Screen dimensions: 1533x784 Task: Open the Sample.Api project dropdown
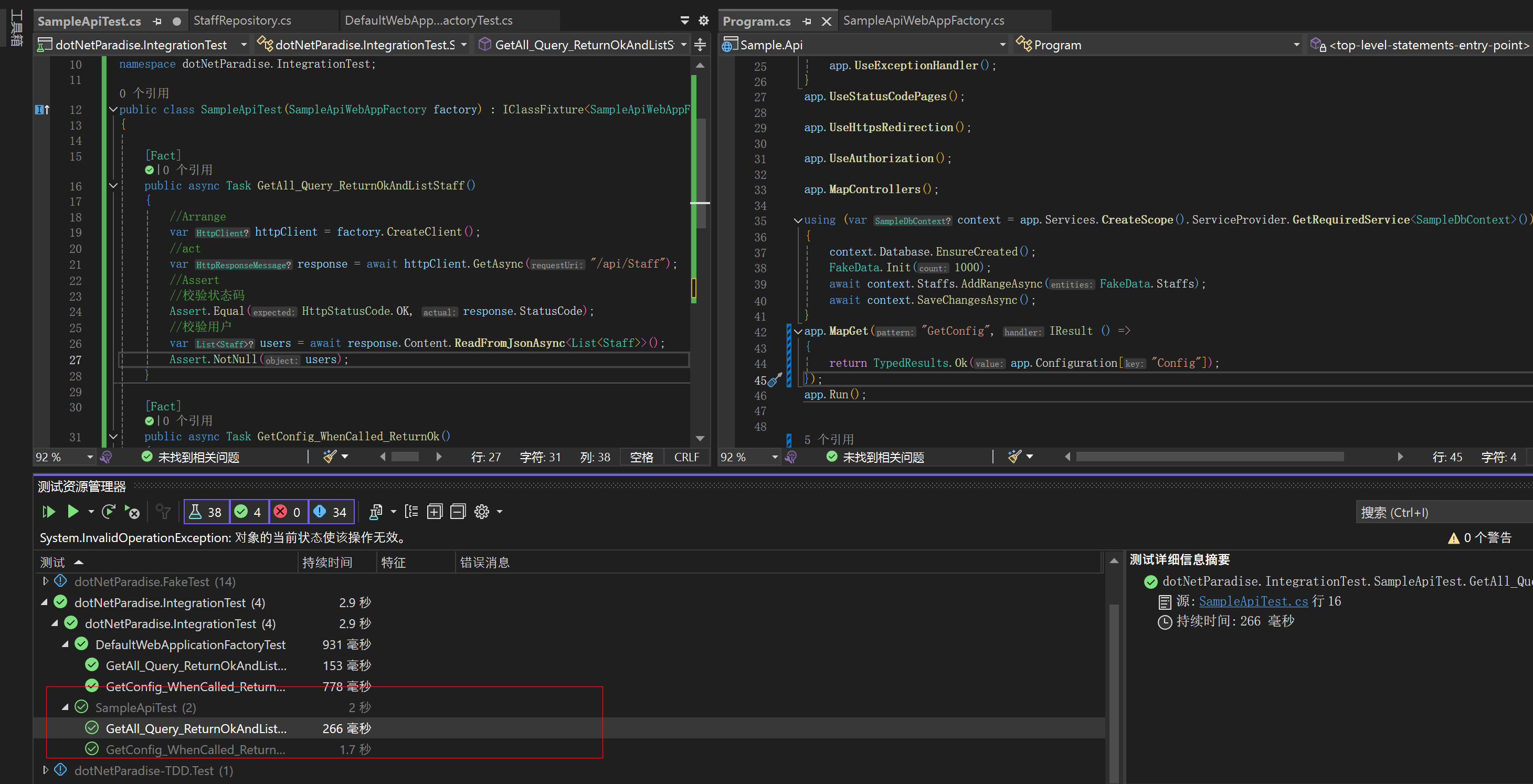pos(1002,45)
